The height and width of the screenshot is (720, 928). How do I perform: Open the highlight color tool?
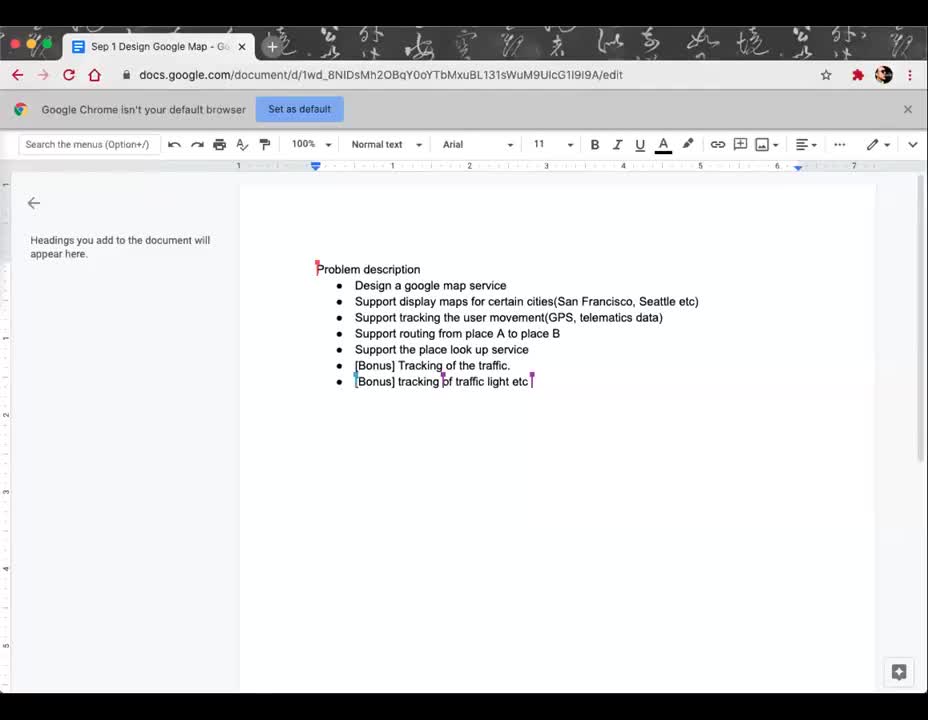[x=688, y=144]
